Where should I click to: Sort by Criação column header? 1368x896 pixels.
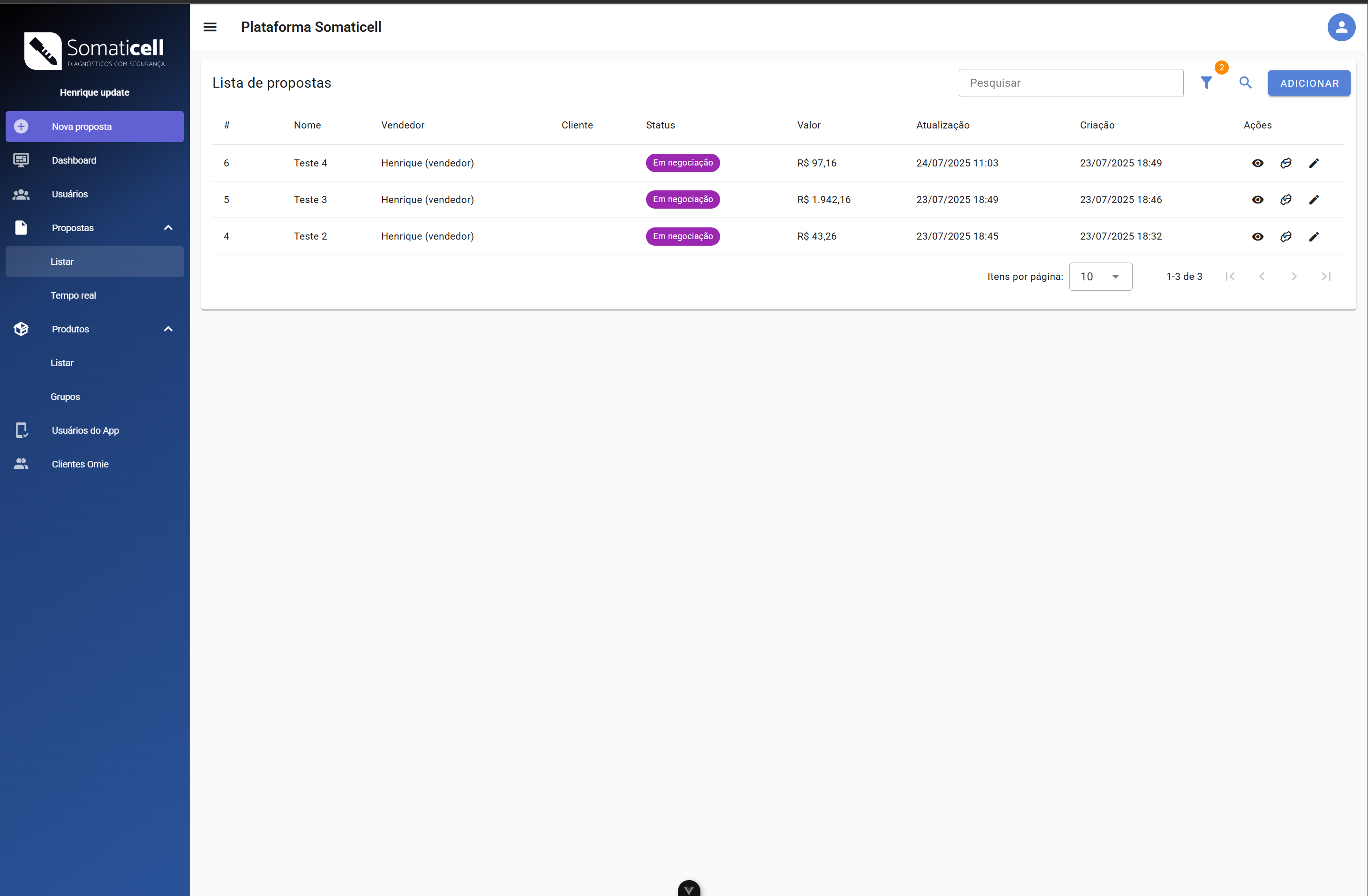(1097, 125)
